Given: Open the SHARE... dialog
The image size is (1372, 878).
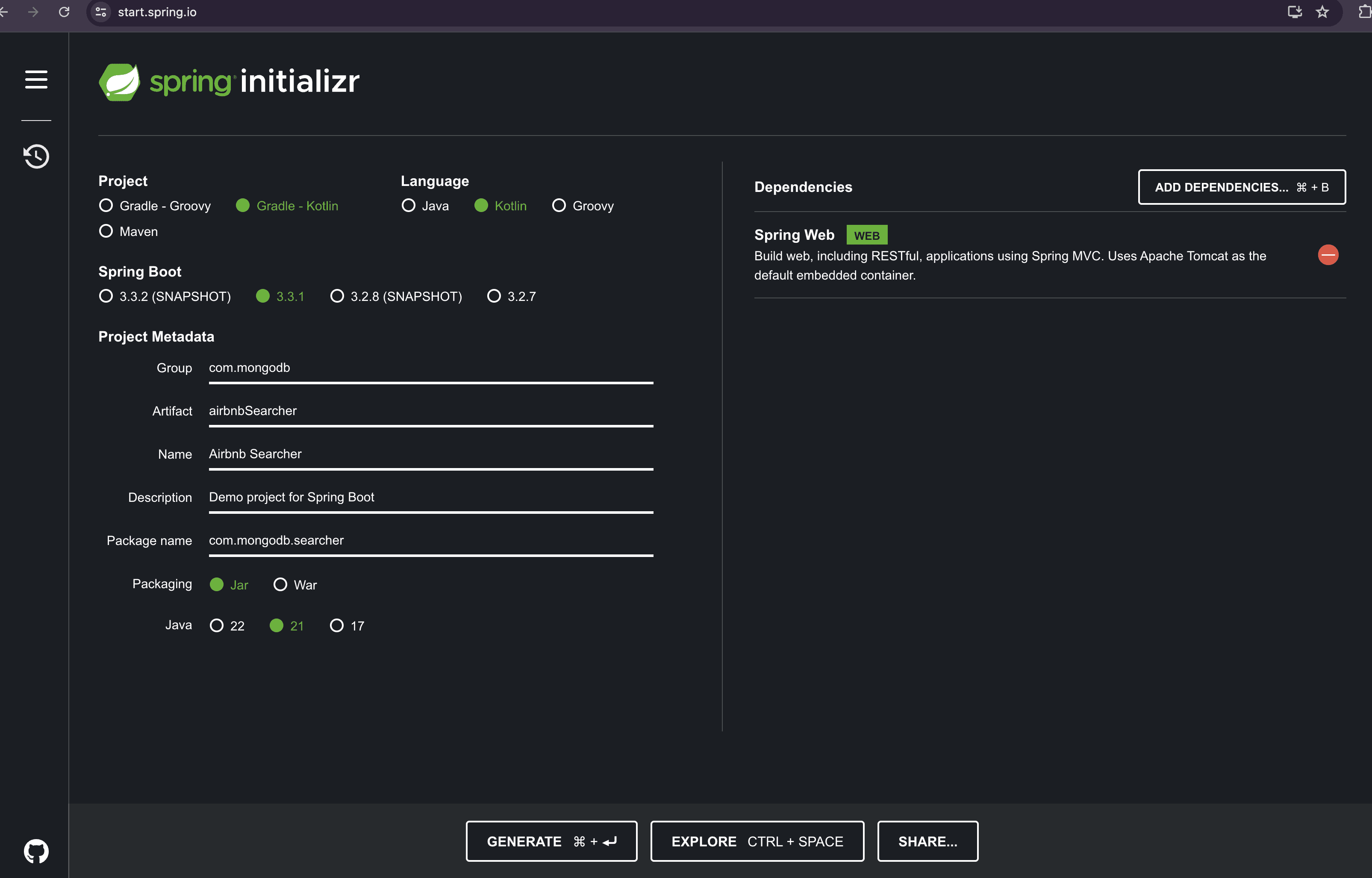Looking at the screenshot, I should point(927,842).
